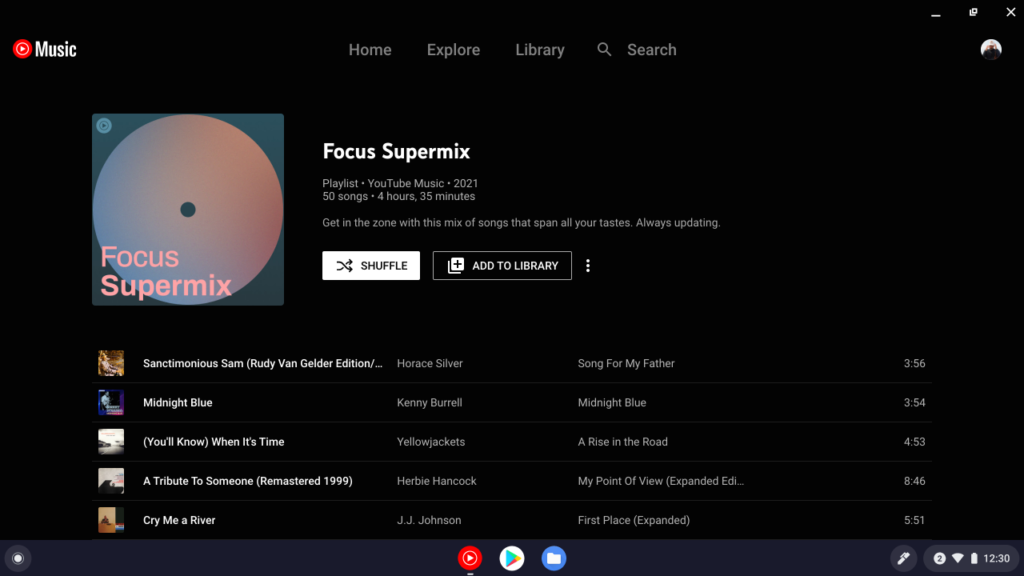1024x576 pixels.
Task: Open album Song For My Father
Action: click(626, 363)
